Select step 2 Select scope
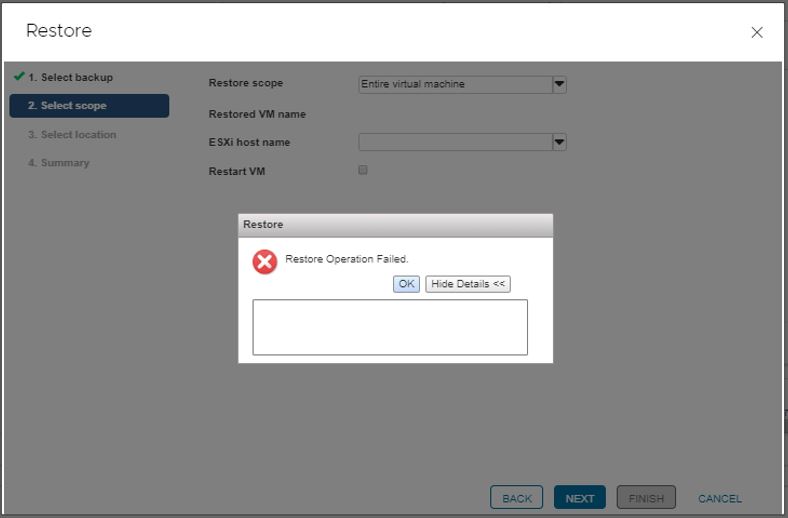 [89, 106]
